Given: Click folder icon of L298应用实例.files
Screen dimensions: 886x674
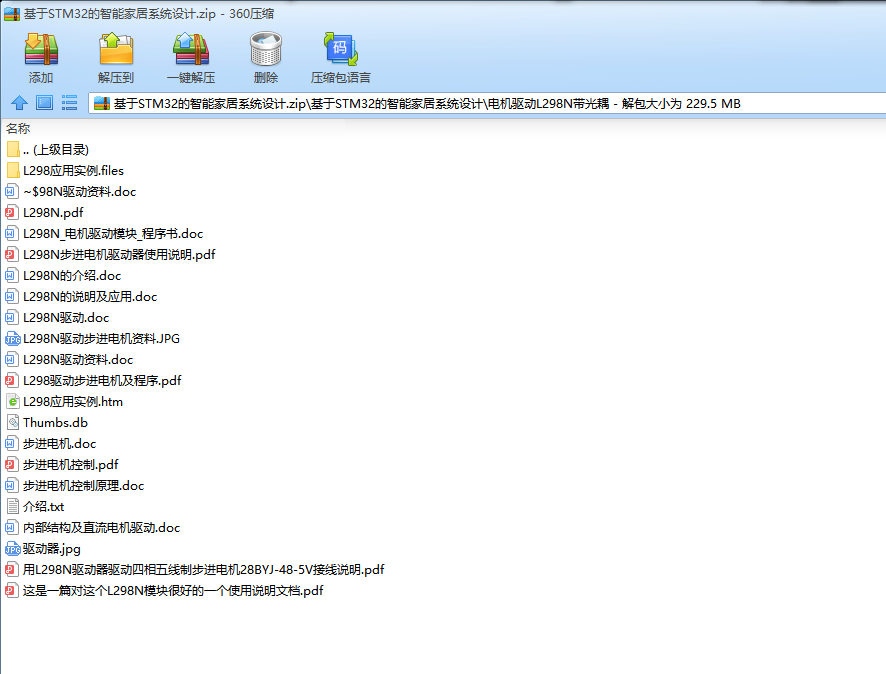Looking at the screenshot, I should [x=13, y=171].
